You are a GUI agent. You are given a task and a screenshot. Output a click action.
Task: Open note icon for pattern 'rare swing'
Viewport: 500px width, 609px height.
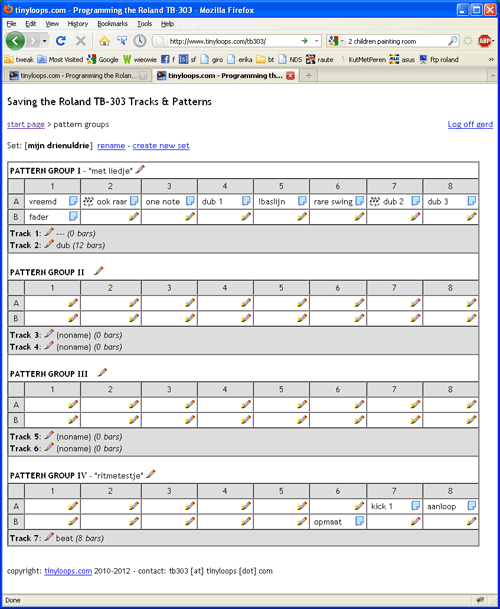click(x=360, y=201)
